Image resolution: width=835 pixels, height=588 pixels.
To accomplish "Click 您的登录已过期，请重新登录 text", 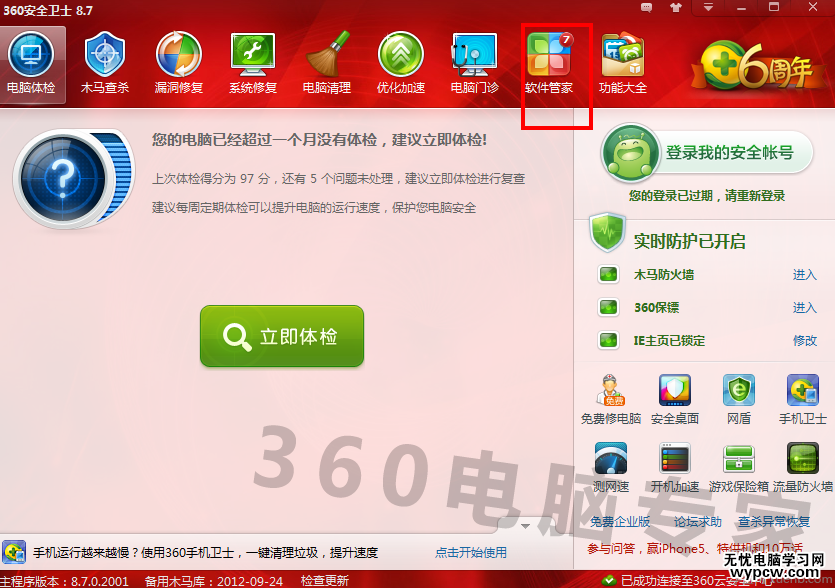I will tap(707, 196).
